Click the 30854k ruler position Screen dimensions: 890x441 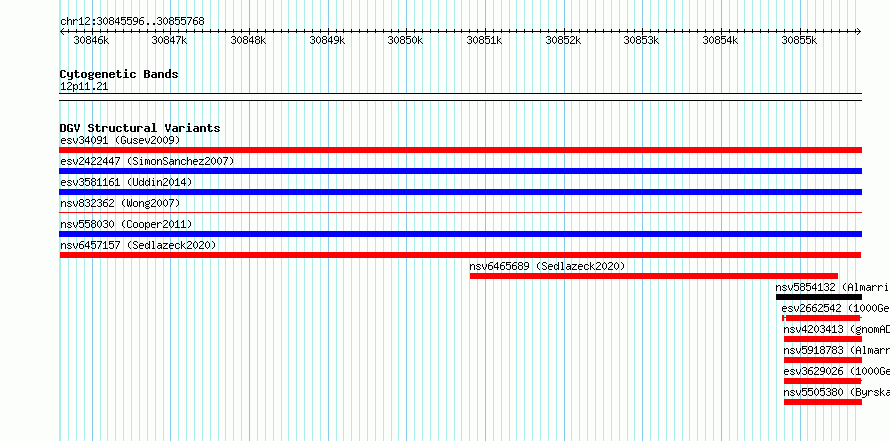point(720,40)
